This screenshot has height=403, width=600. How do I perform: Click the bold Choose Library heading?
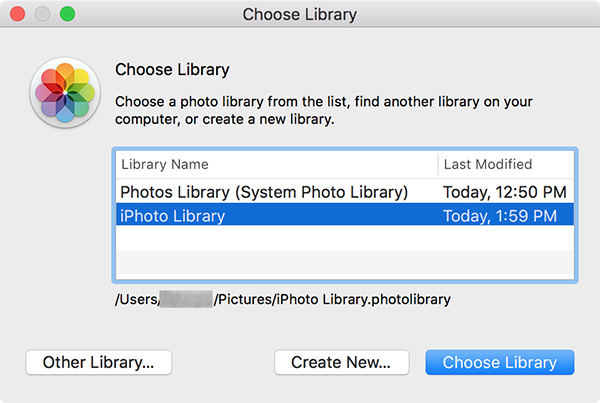pos(172,70)
